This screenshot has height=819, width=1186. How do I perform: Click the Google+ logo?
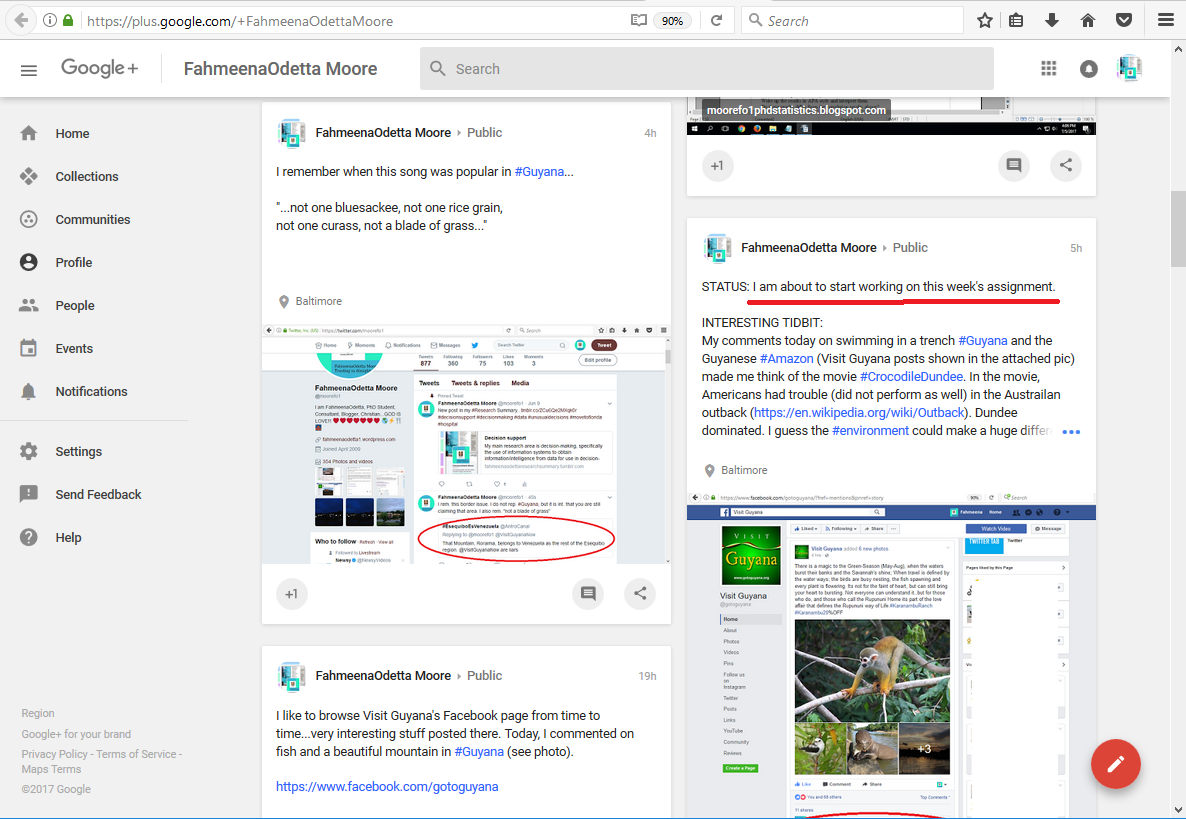click(100, 68)
